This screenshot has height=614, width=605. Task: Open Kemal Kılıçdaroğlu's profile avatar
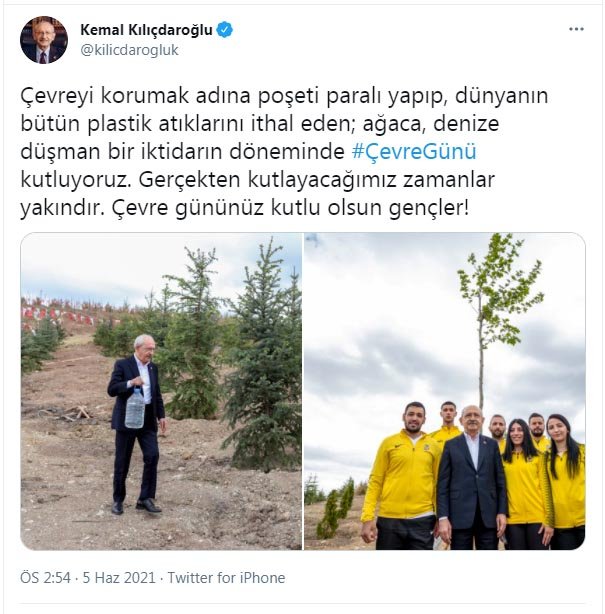pyautogui.click(x=44, y=40)
